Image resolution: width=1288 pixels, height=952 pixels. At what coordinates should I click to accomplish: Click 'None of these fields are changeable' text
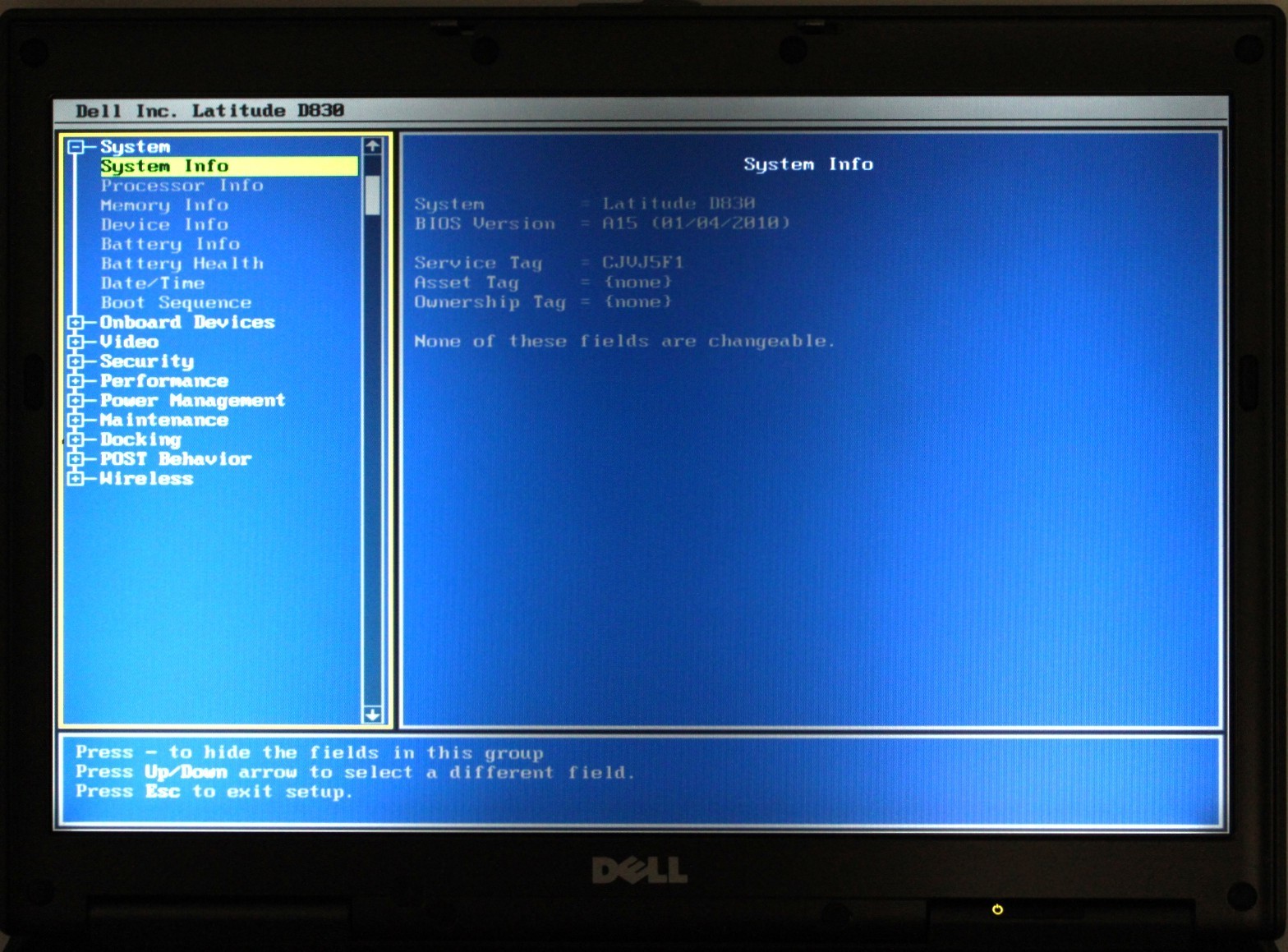point(624,342)
